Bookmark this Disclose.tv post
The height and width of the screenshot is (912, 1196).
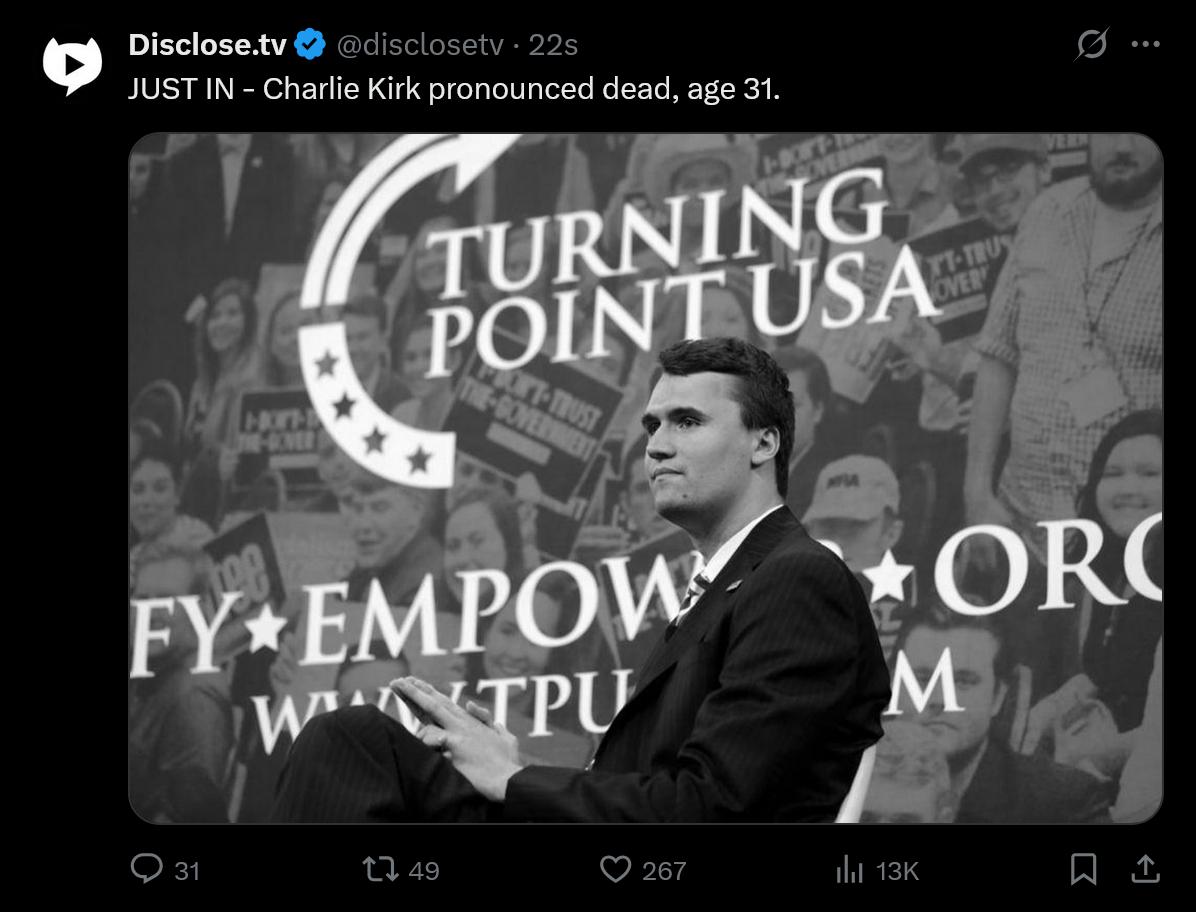point(1083,868)
